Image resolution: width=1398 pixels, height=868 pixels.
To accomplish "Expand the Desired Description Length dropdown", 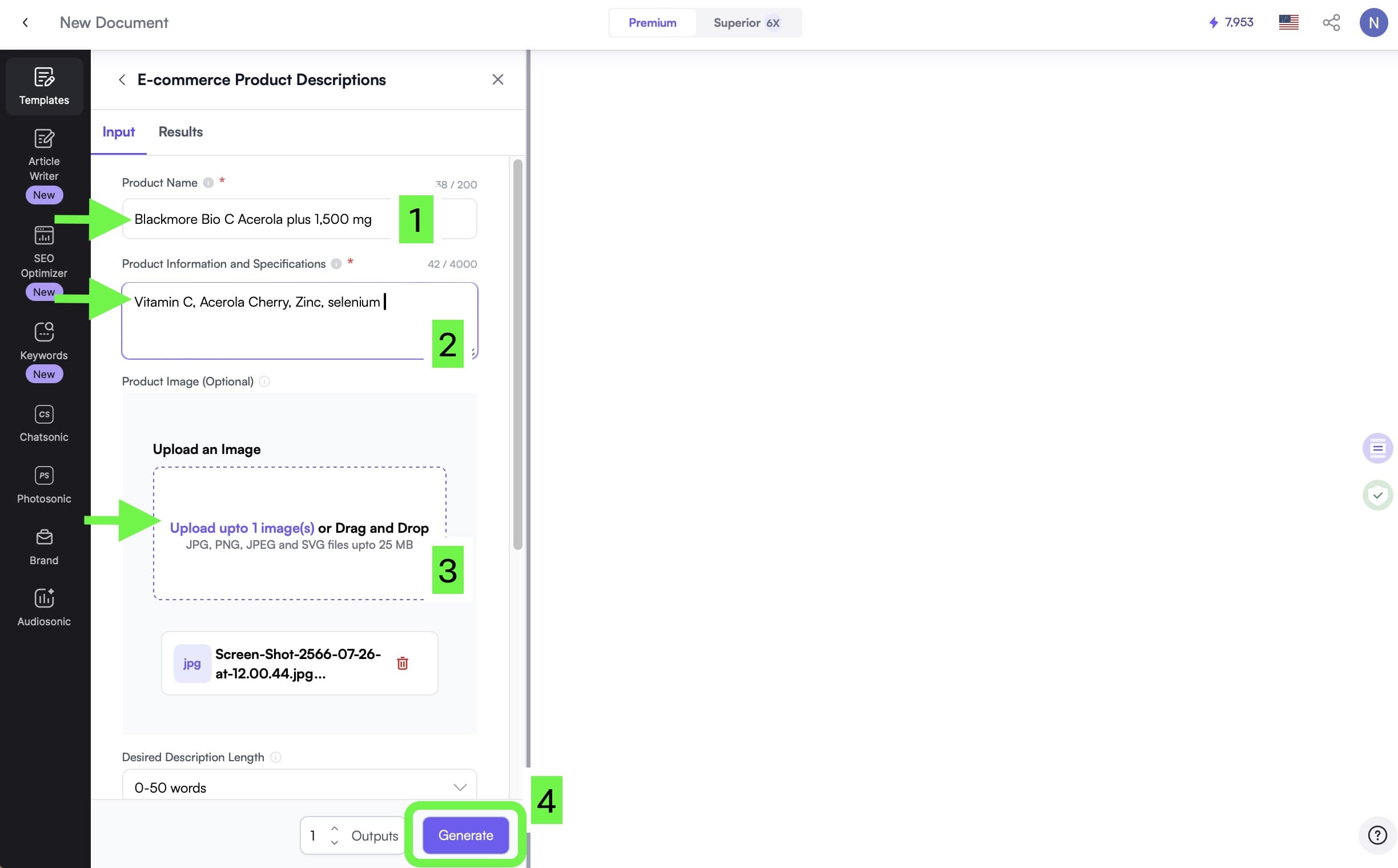I will (x=299, y=787).
